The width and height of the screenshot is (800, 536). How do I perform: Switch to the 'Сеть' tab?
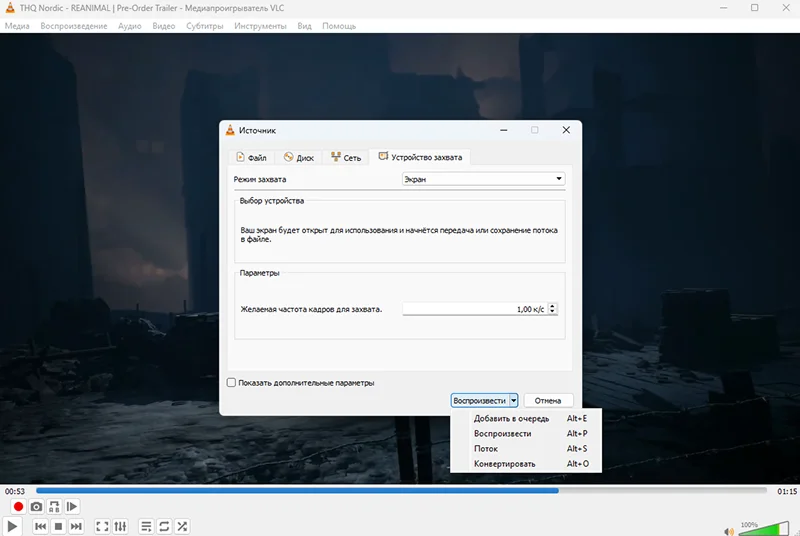(345, 158)
